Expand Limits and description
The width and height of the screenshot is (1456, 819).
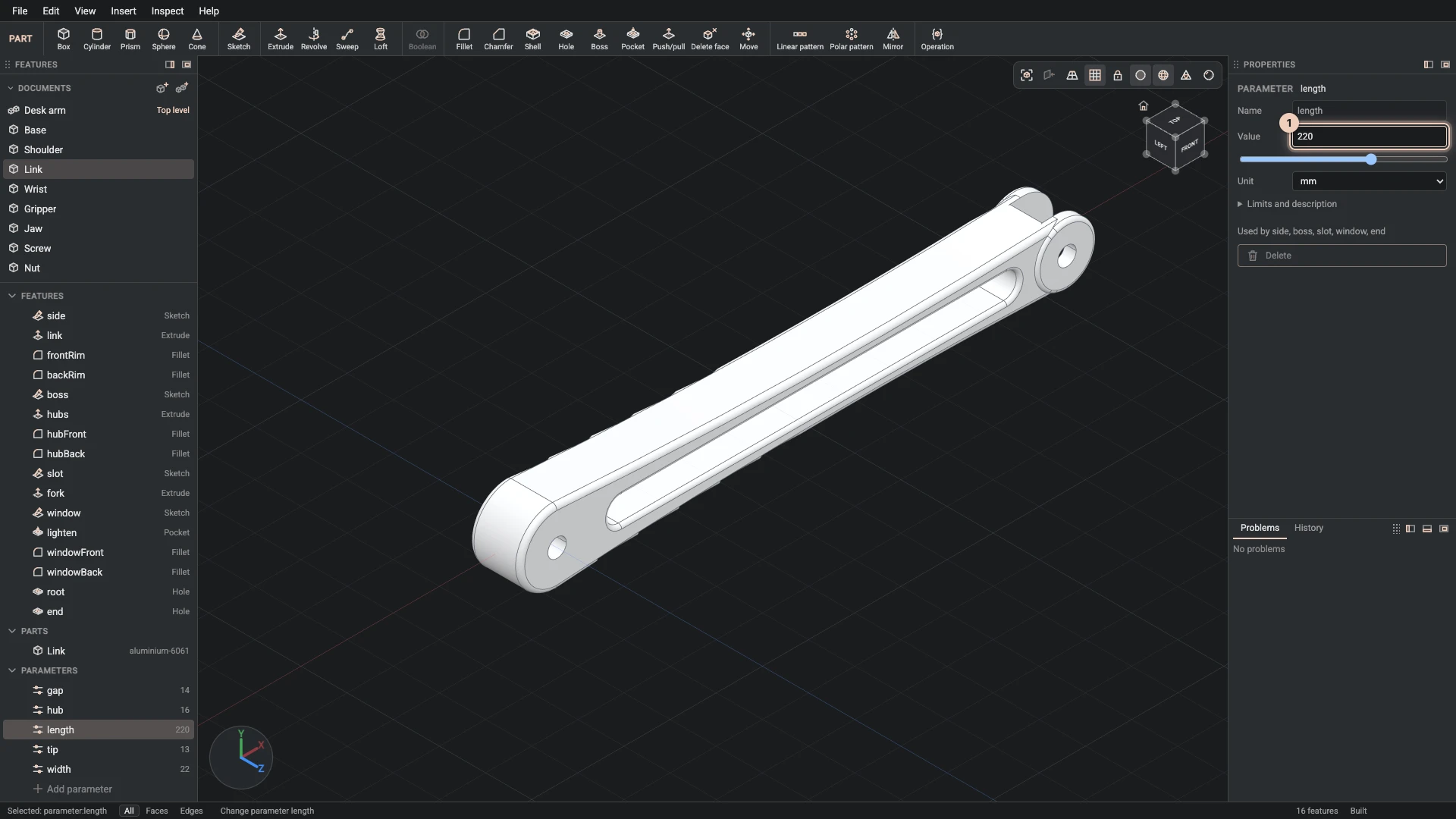point(1287,204)
